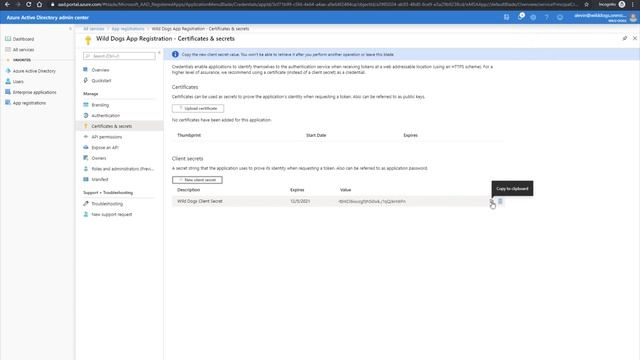
Task: Open the browser home page
Action: coord(39,4)
